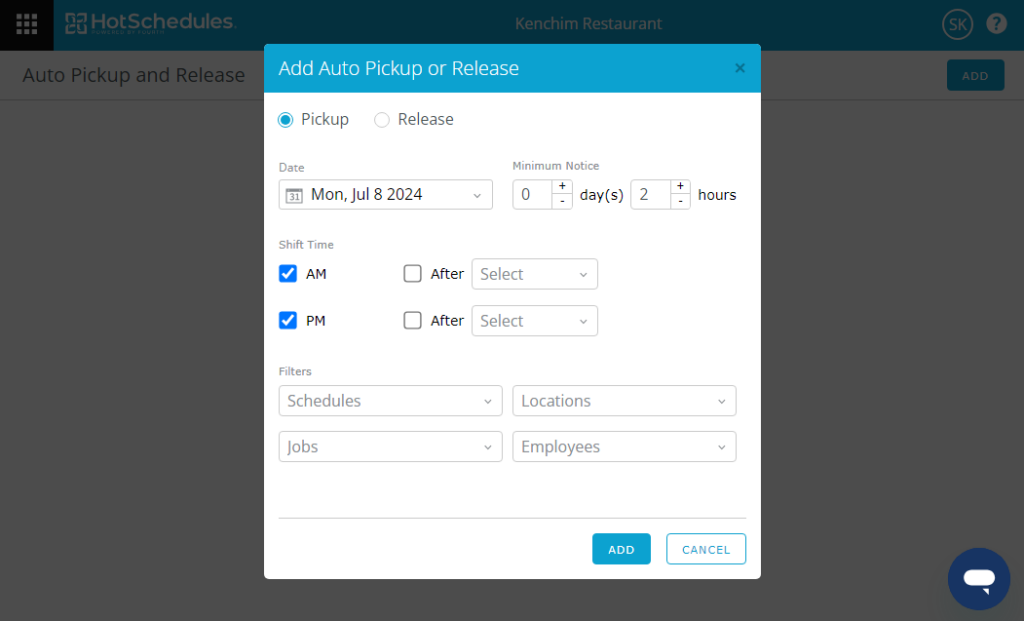The width and height of the screenshot is (1024, 621).
Task: Decrease minimum notice hours with minus
Action: (x=680, y=202)
